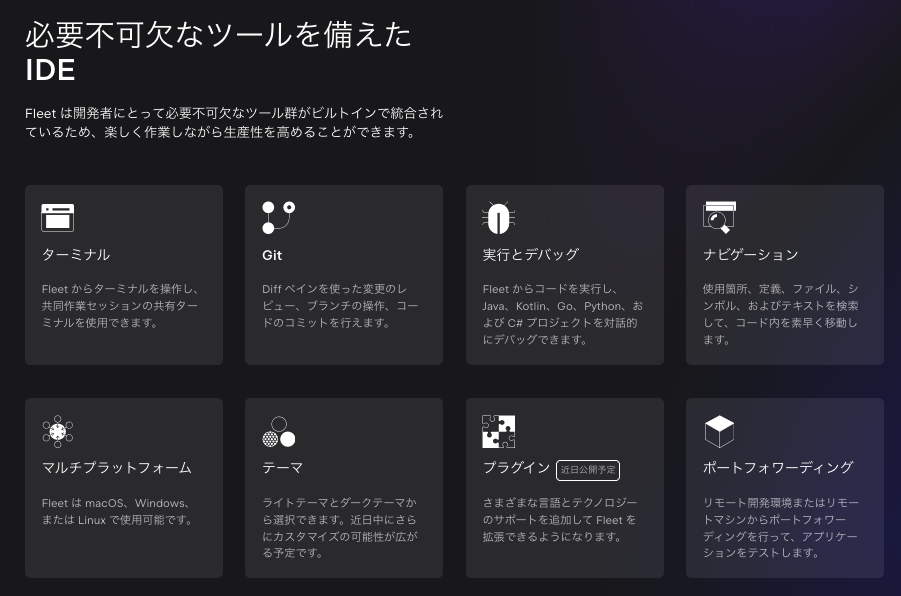Screen dimensions: 901x596
Task: Click the debug description mentioning Java, Kotlin
Action: point(563,314)
